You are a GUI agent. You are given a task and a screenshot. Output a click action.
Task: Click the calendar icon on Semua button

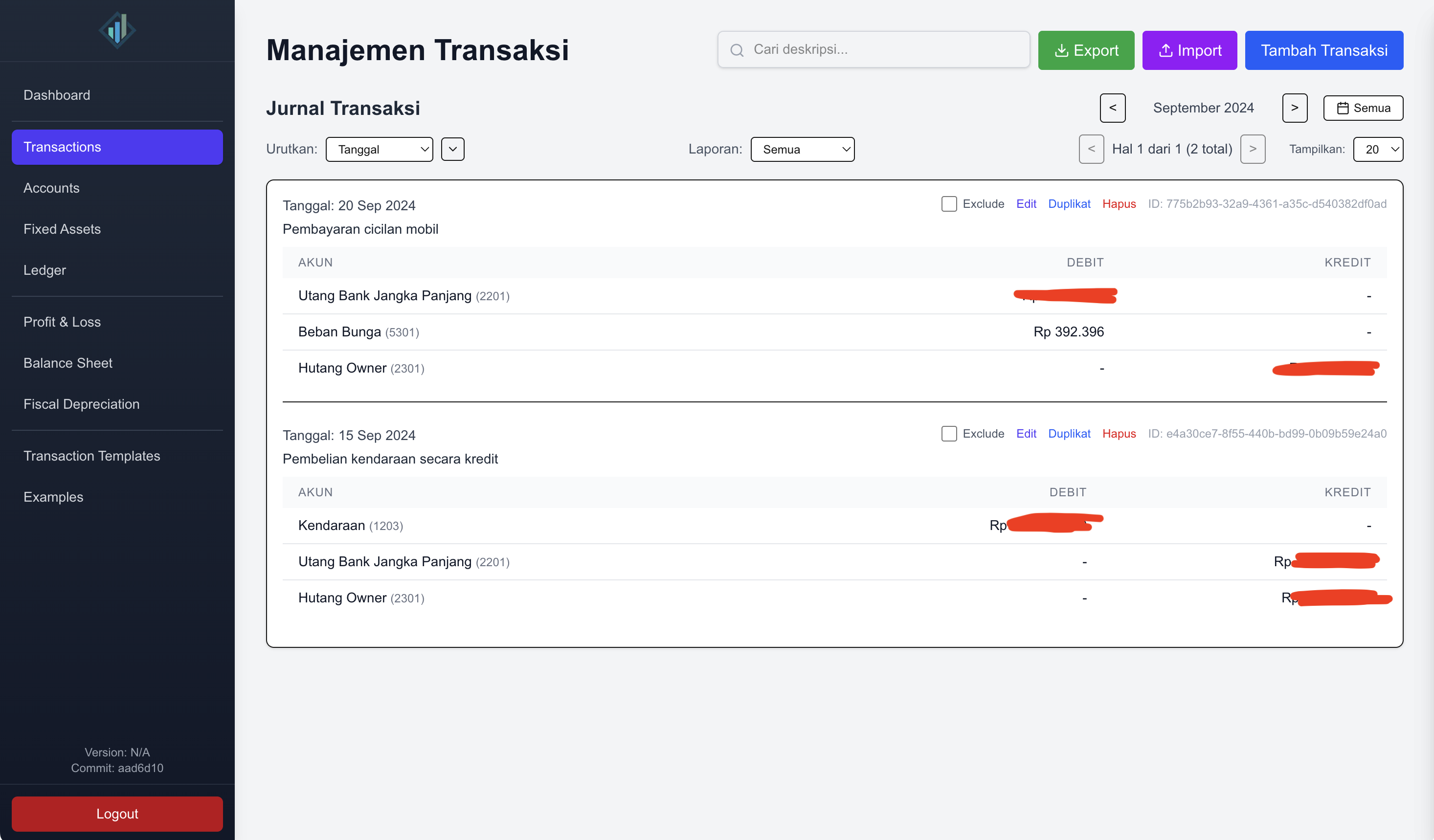(x=1343, y=108)
